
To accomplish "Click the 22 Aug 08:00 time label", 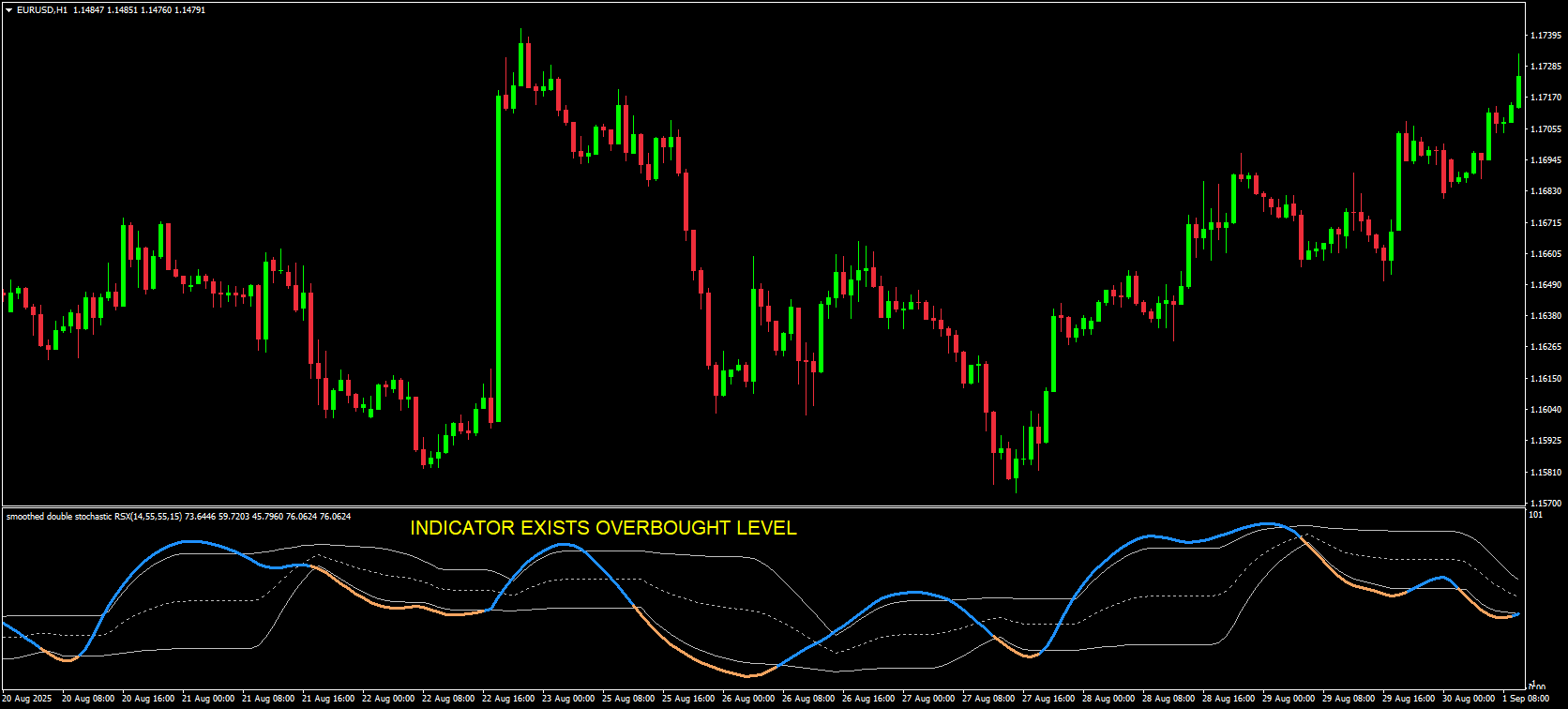I will pyautogui.click(x=448, y=699).
